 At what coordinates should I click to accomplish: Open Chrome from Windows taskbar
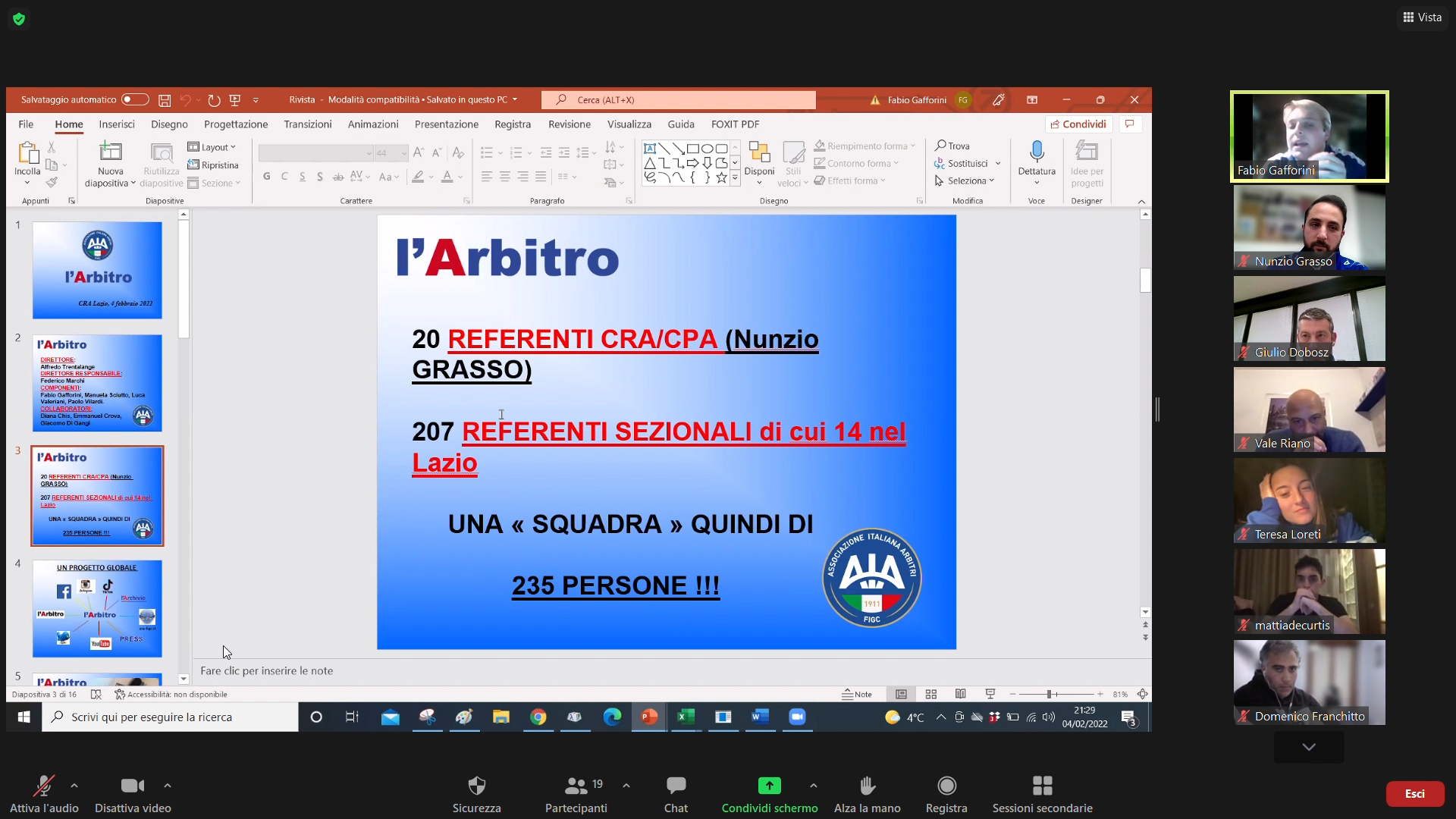coord(538,717)
